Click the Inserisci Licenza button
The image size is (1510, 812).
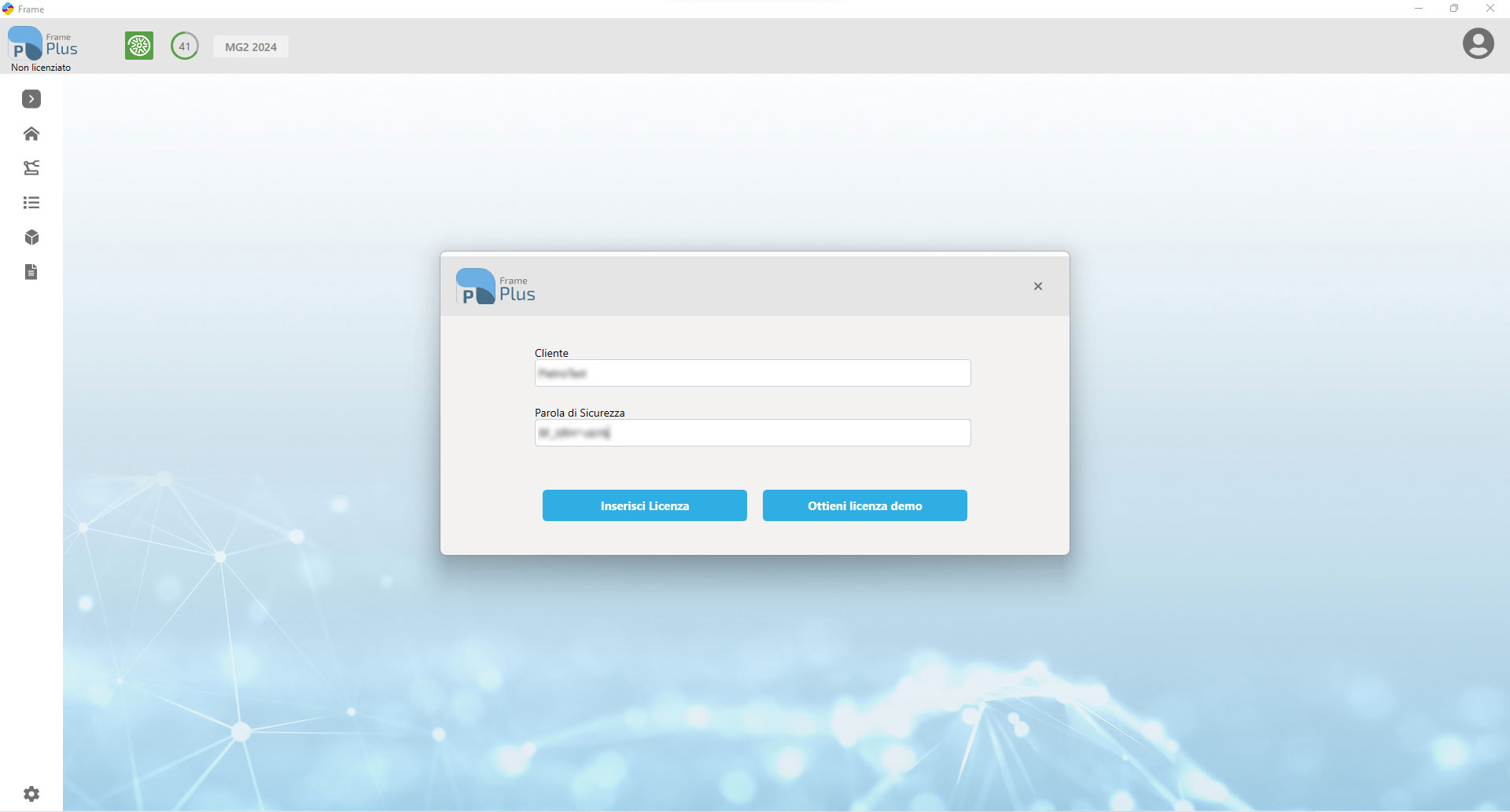pyautogui.click(x=645, y=505)
